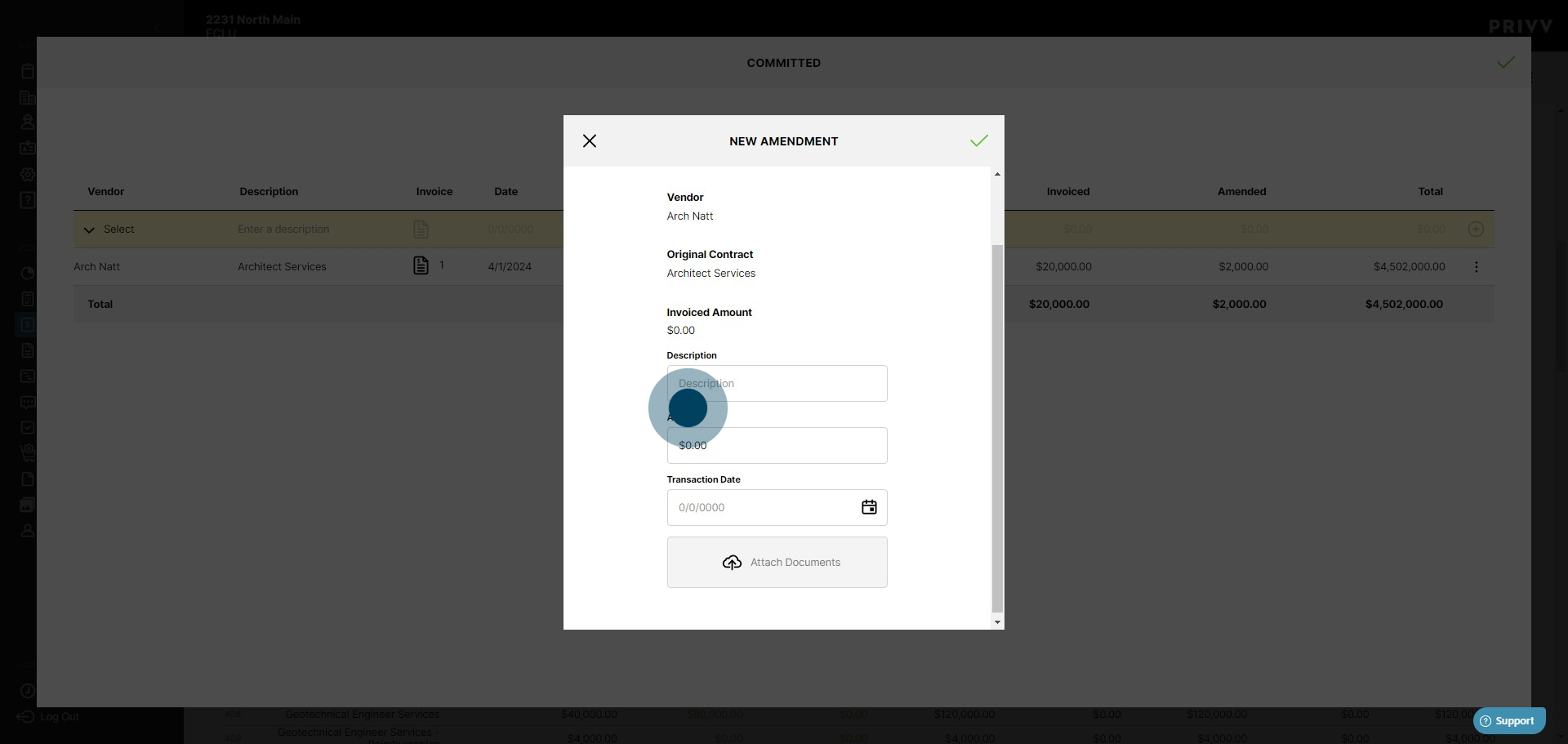
Task: Open the calendar picker for Transaction Date
Action: coord(869,507)
